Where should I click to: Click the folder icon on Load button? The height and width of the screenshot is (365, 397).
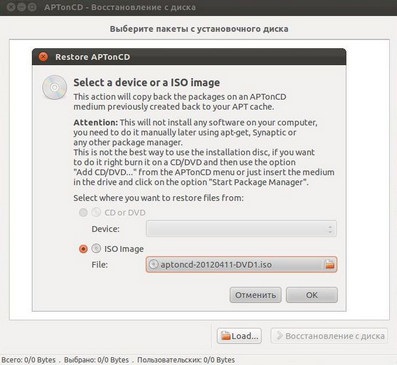point(226,336)
